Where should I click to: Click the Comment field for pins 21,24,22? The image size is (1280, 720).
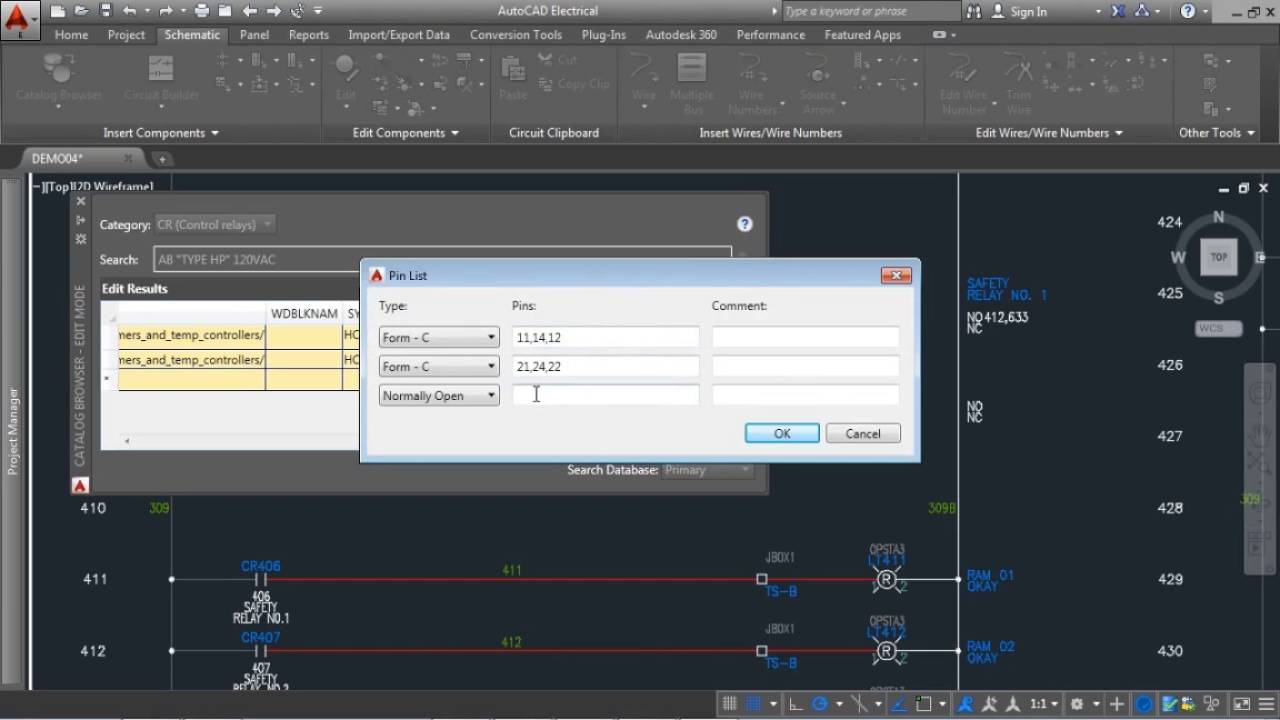click(x=806, y=367)
